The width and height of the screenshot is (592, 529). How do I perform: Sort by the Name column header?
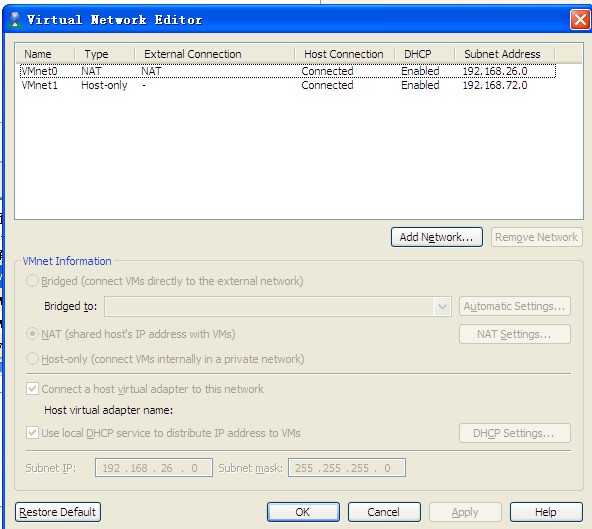(x=45, y=54)
